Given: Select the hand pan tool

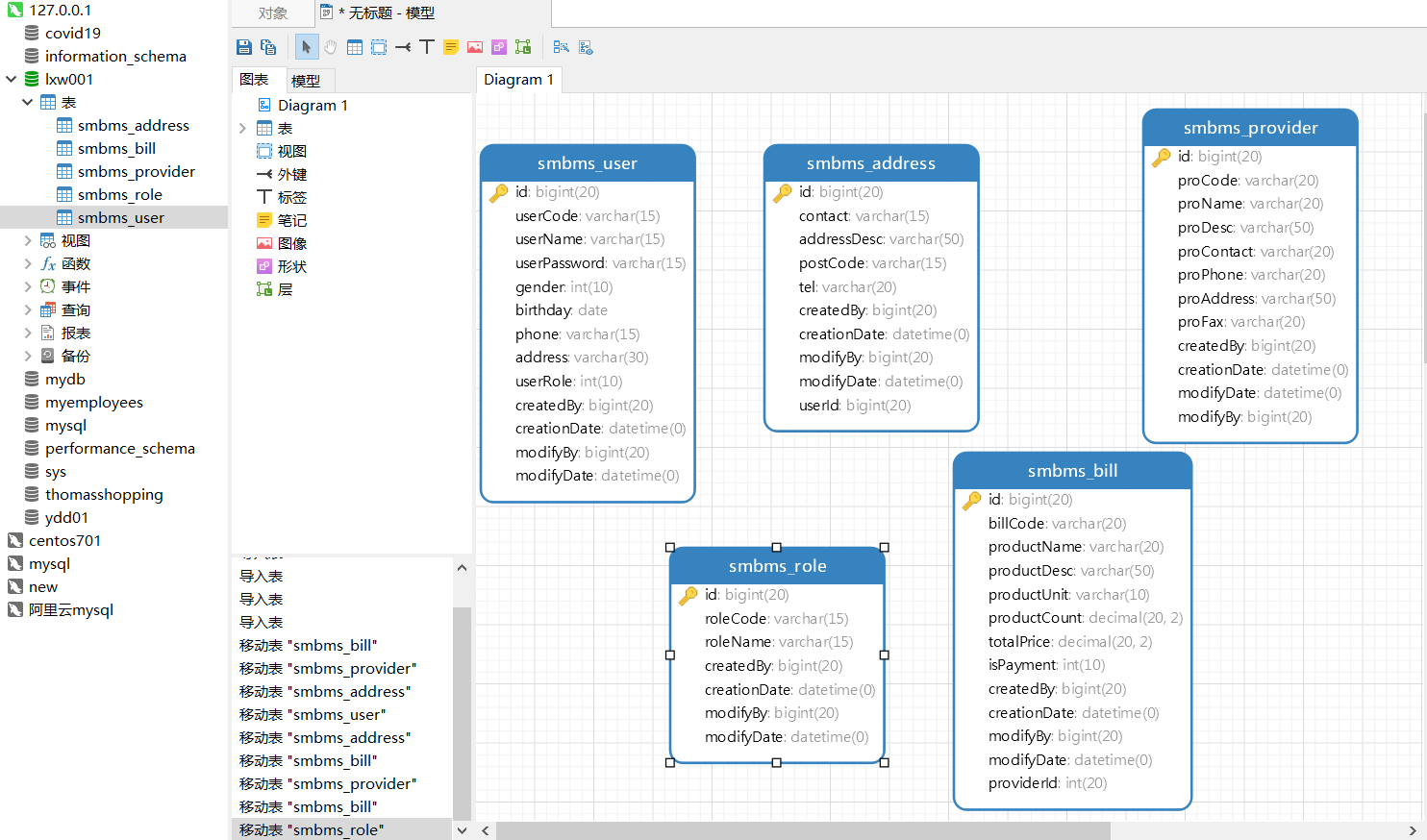Looking at the screenshot, I should click(x=331, y=47).
